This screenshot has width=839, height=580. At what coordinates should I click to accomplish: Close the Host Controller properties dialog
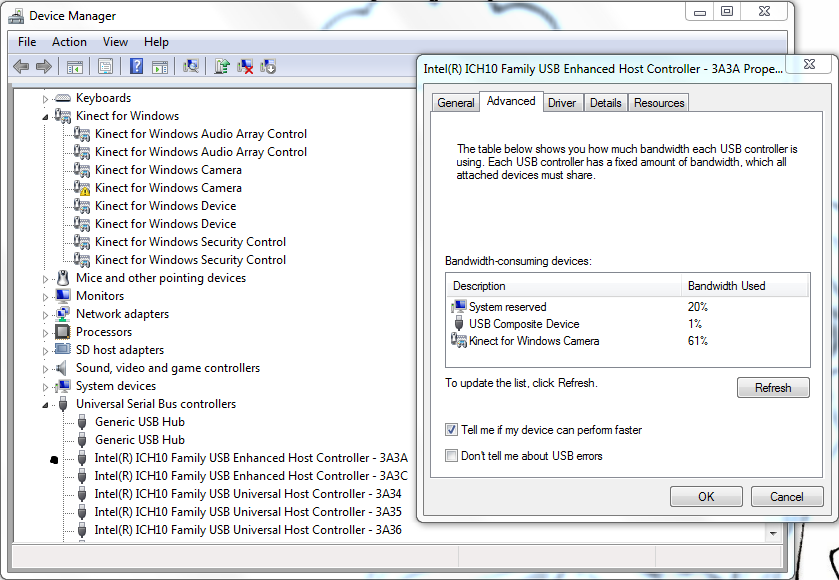810,64
